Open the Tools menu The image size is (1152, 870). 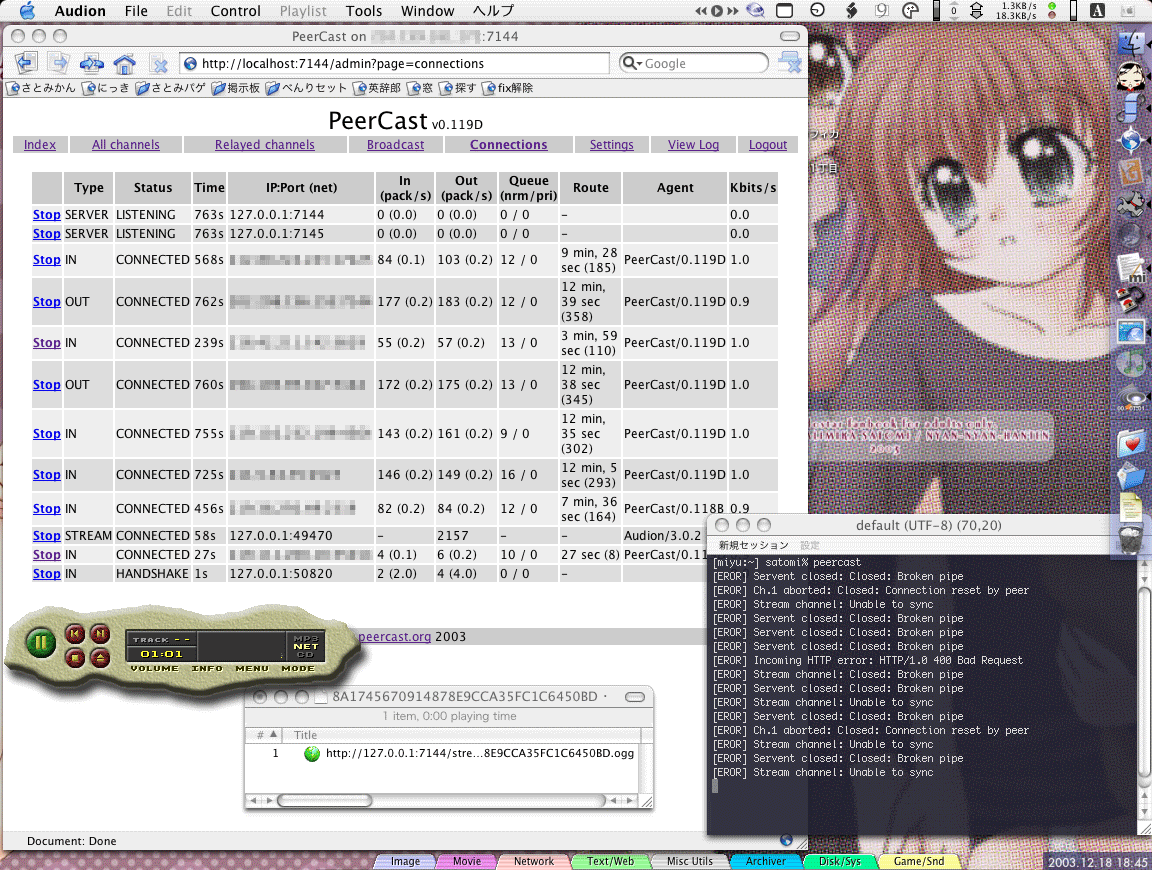(364, 11)
